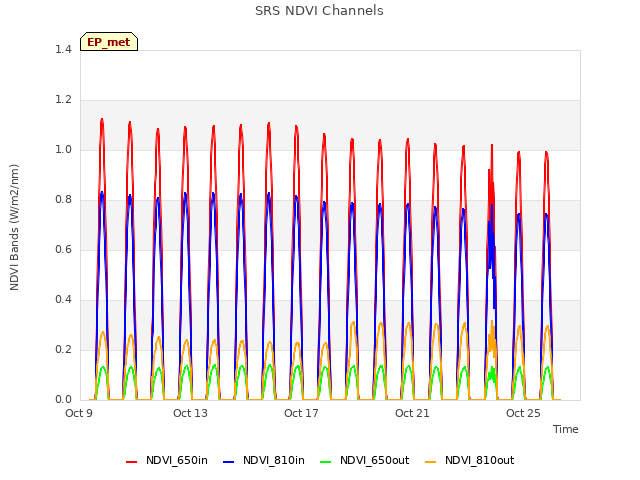Click the Time x-axis label

point(565,429)
